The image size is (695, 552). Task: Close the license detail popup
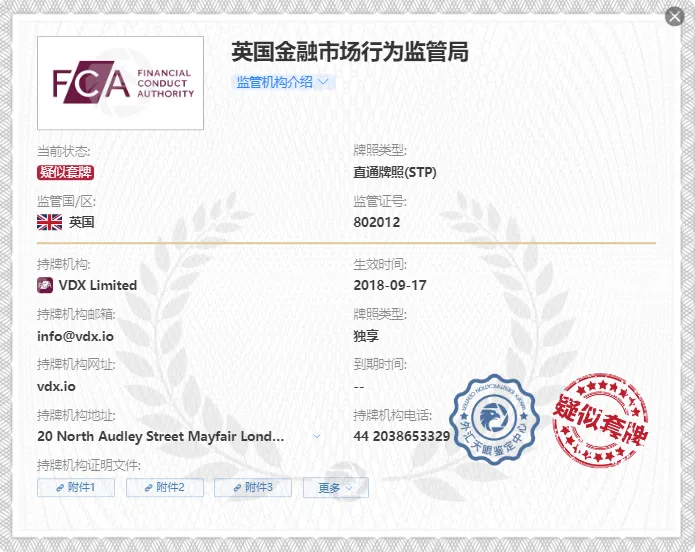[x=675, y=17]
